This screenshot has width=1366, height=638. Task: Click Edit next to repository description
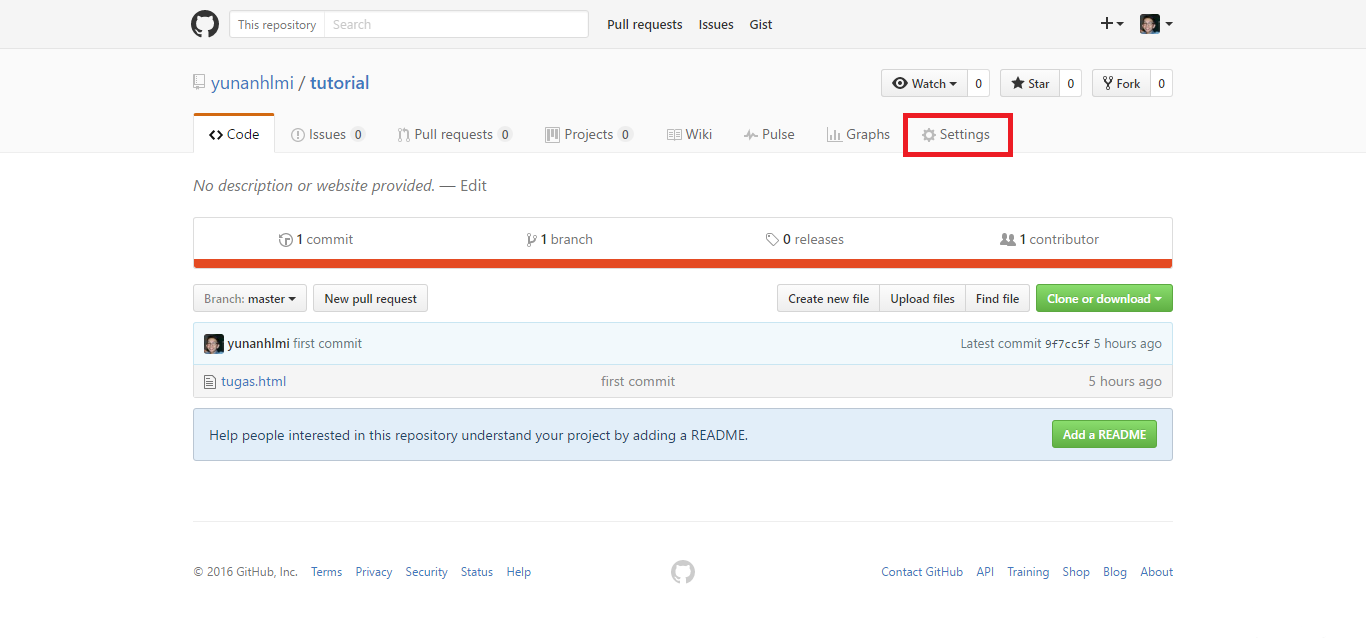(473, 185)
